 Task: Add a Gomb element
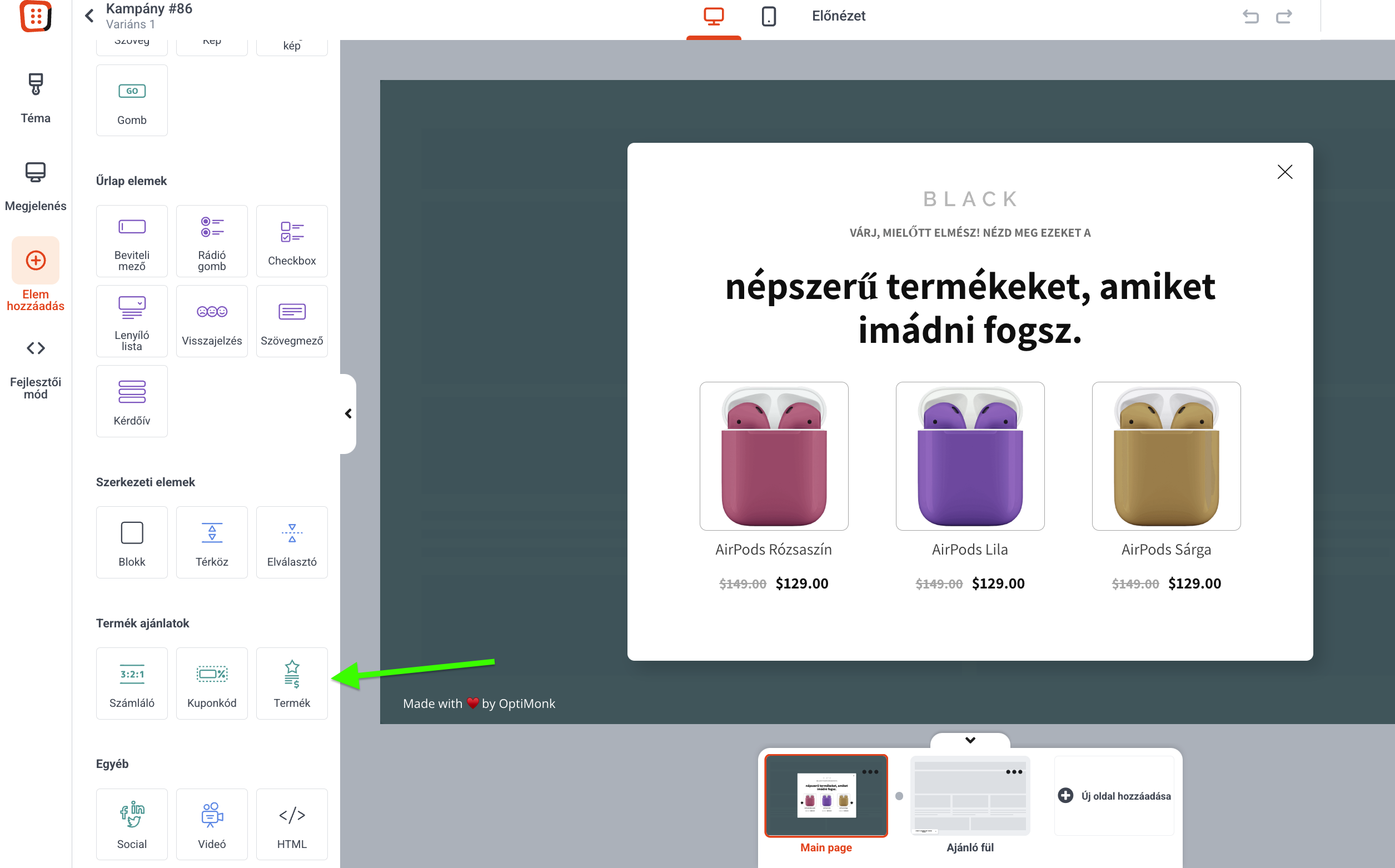tap(132, 101)
